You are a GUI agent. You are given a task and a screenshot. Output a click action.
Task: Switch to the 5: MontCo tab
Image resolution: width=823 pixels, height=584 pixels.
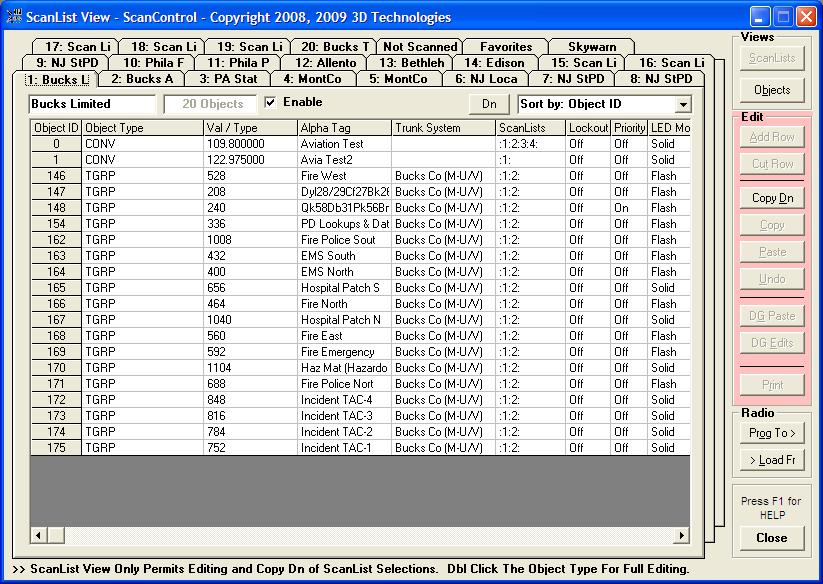398,79
